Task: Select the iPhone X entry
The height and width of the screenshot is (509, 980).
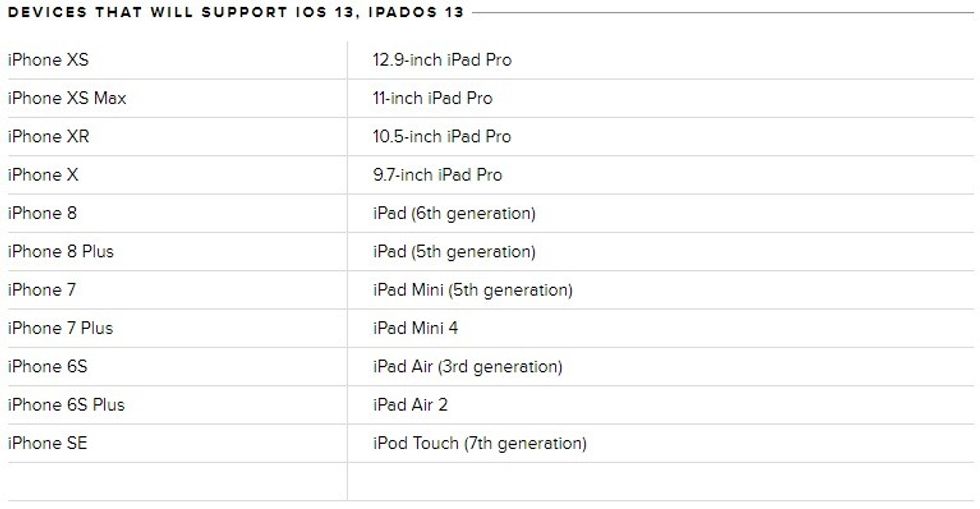Action: pos(43,175)
